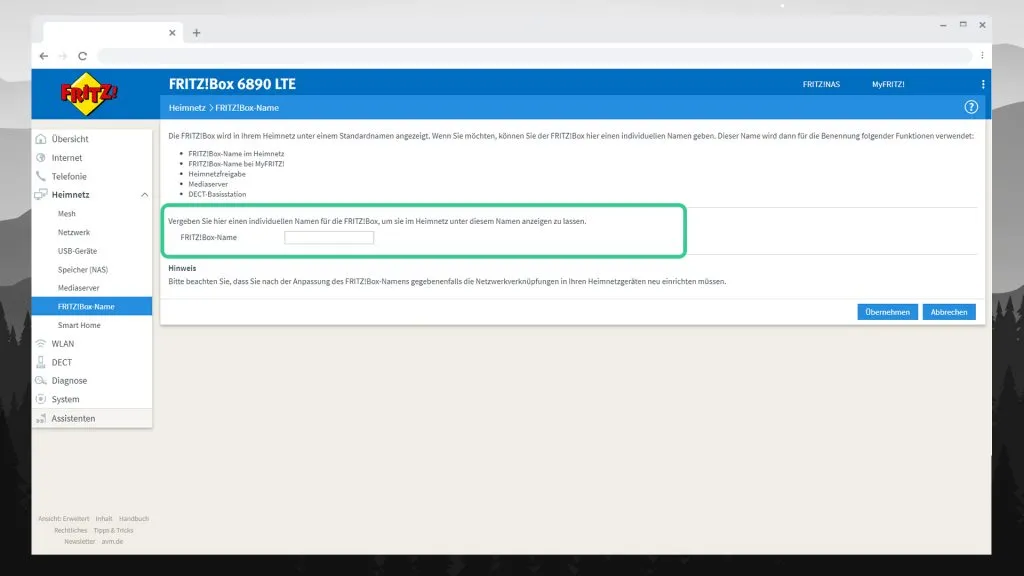This screenshot has width=1024, height=576.
Task: Click Heimnetz in the breadcrumb
Action: pyautogui.click(x=187, y=108)
